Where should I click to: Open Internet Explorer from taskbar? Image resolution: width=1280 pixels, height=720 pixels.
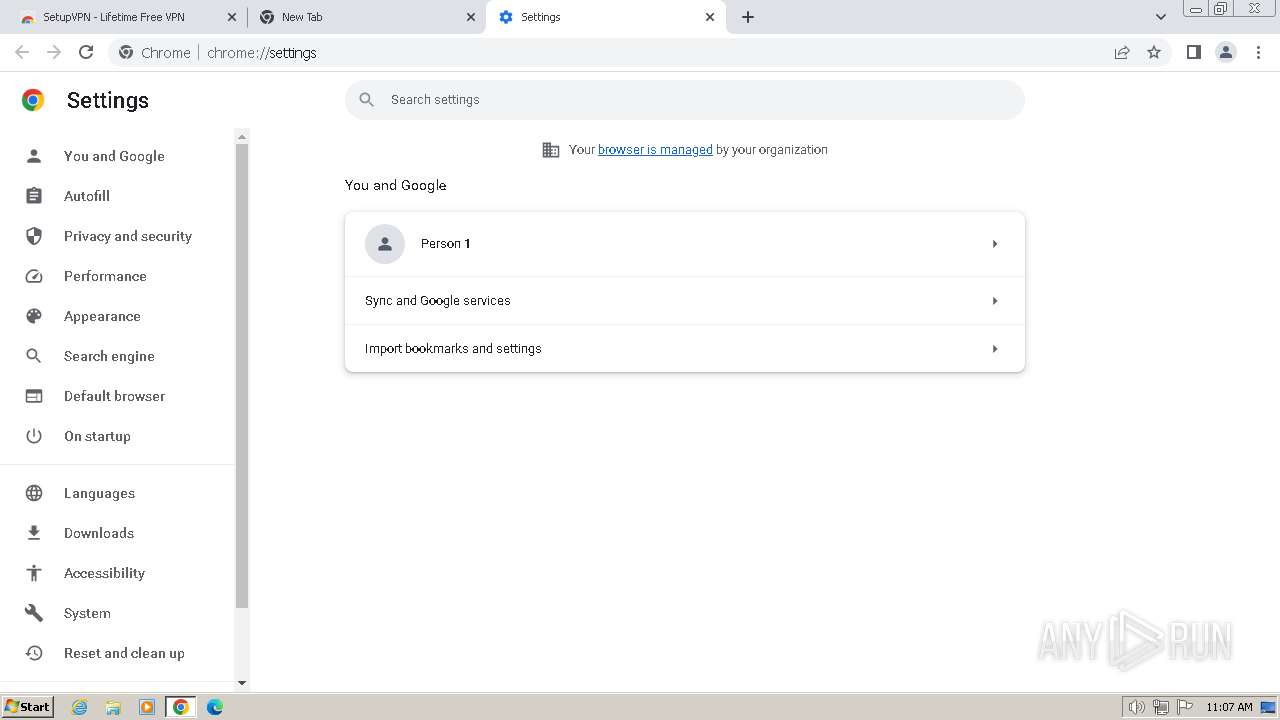point(79,707)
